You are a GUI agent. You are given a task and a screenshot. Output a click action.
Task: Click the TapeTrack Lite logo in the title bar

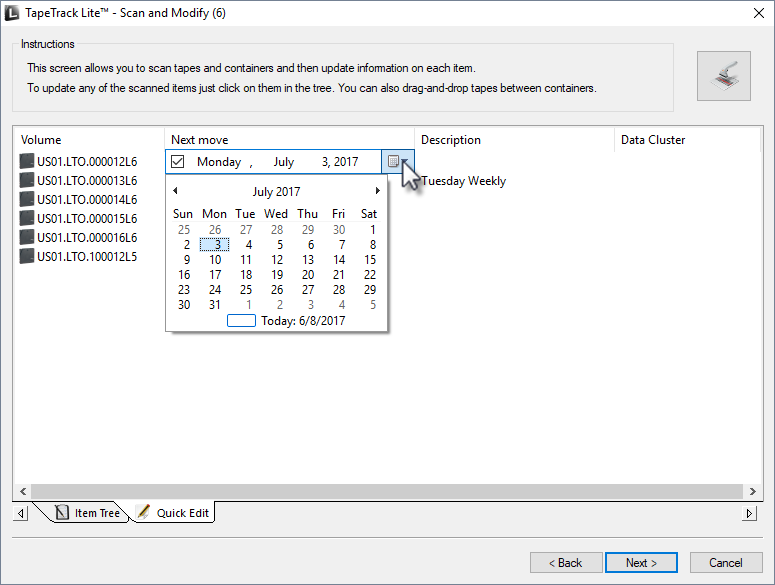(11, 13)
